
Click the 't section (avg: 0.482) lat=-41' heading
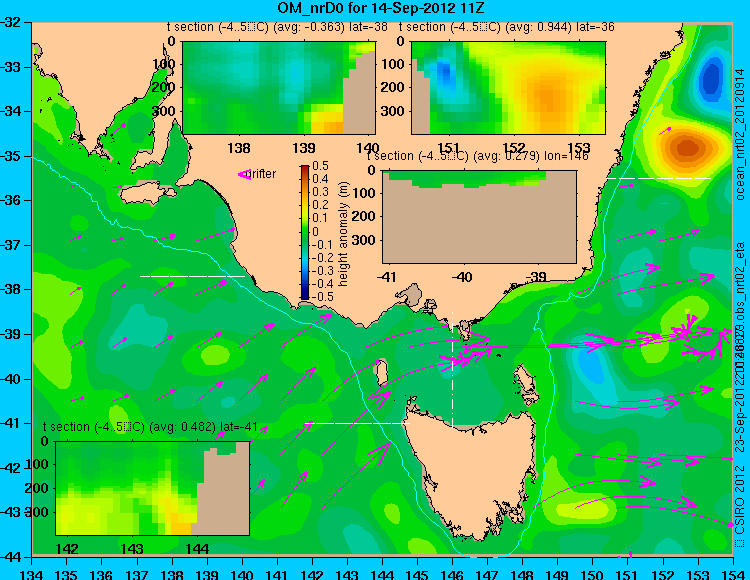coord(150,427)
